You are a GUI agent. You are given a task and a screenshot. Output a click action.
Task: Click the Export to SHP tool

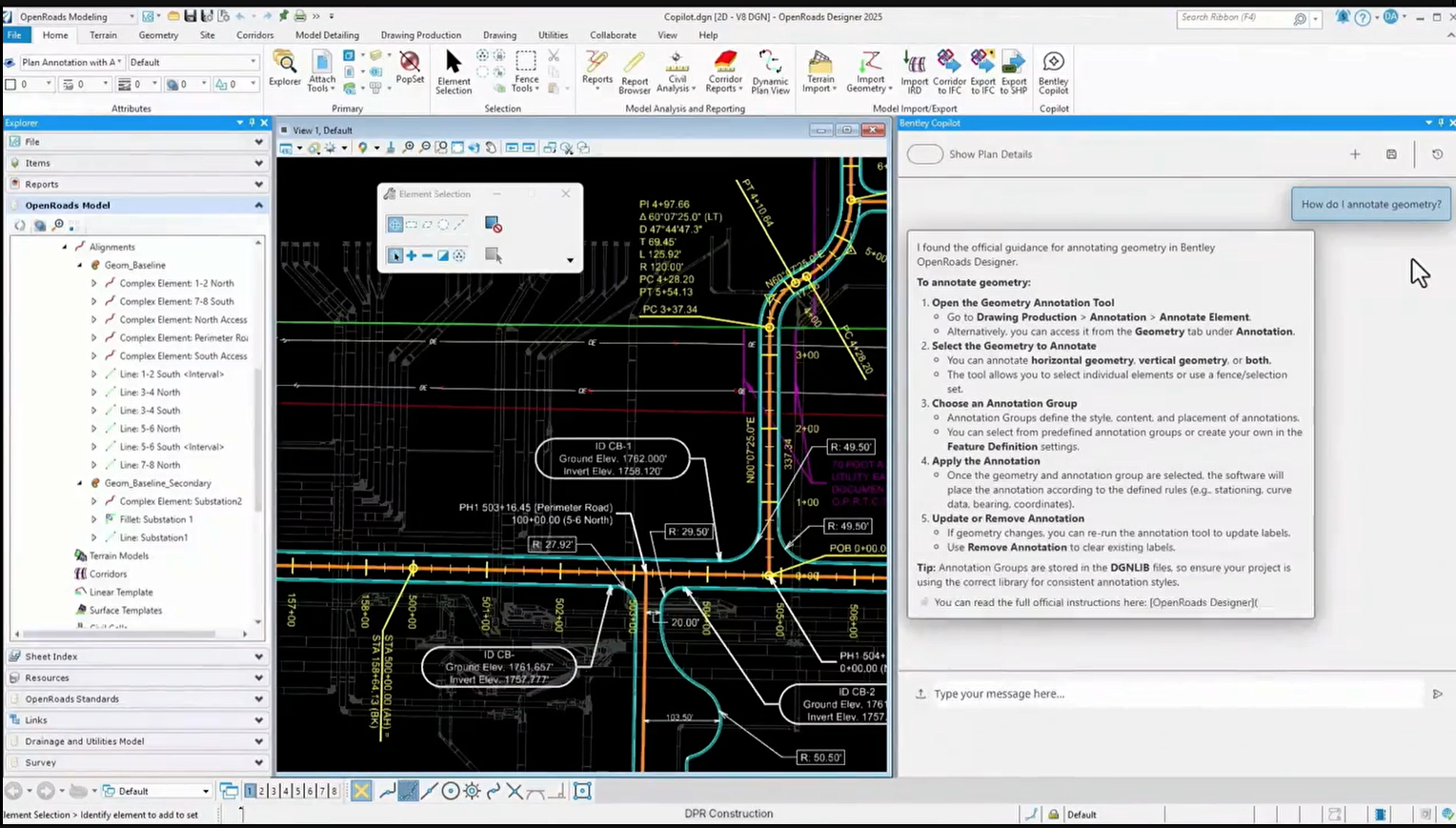tap(1014, 71)
